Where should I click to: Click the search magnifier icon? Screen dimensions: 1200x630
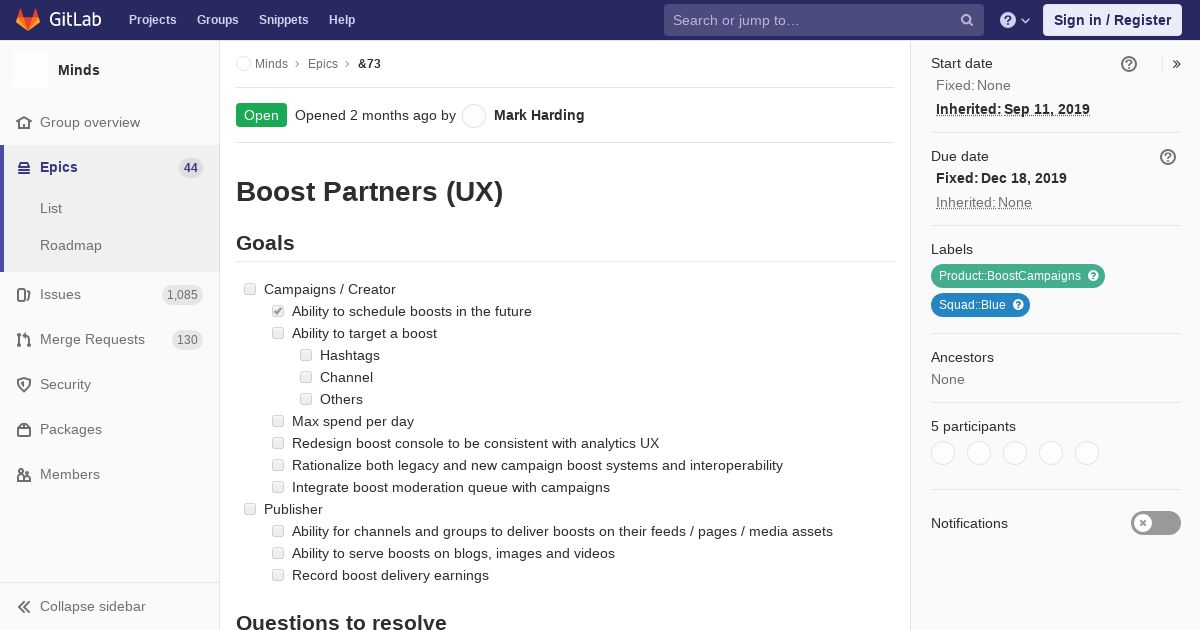(x=967, y=20)
